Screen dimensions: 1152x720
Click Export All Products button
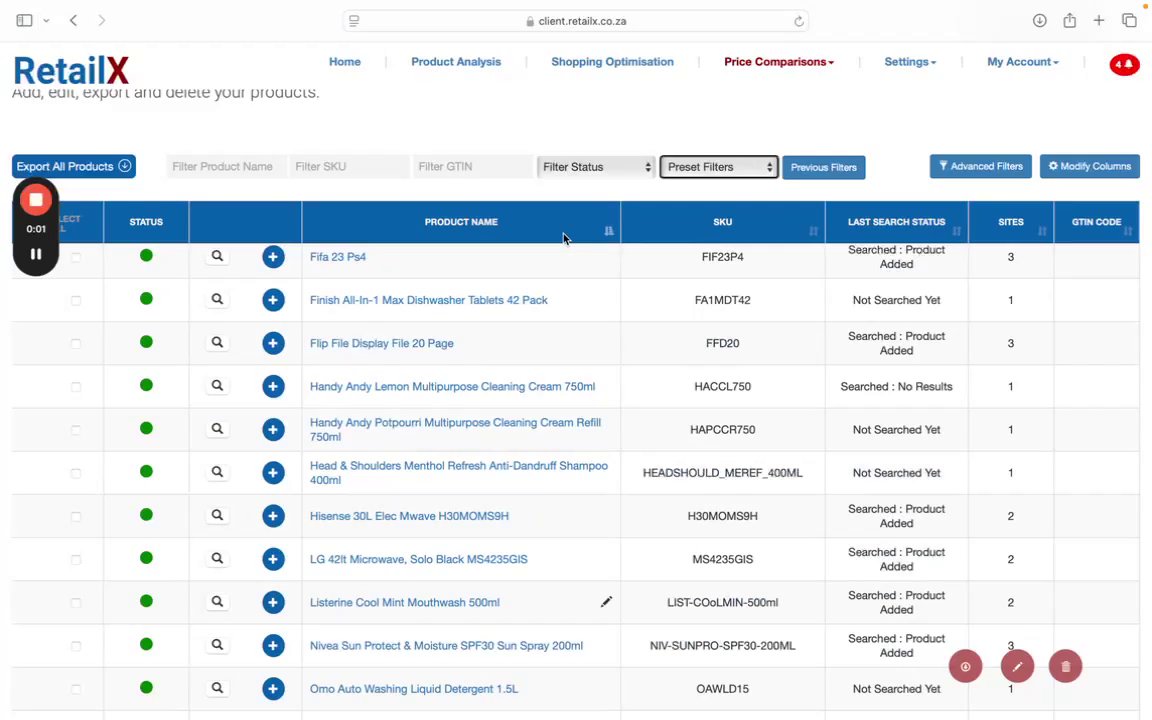73,166
